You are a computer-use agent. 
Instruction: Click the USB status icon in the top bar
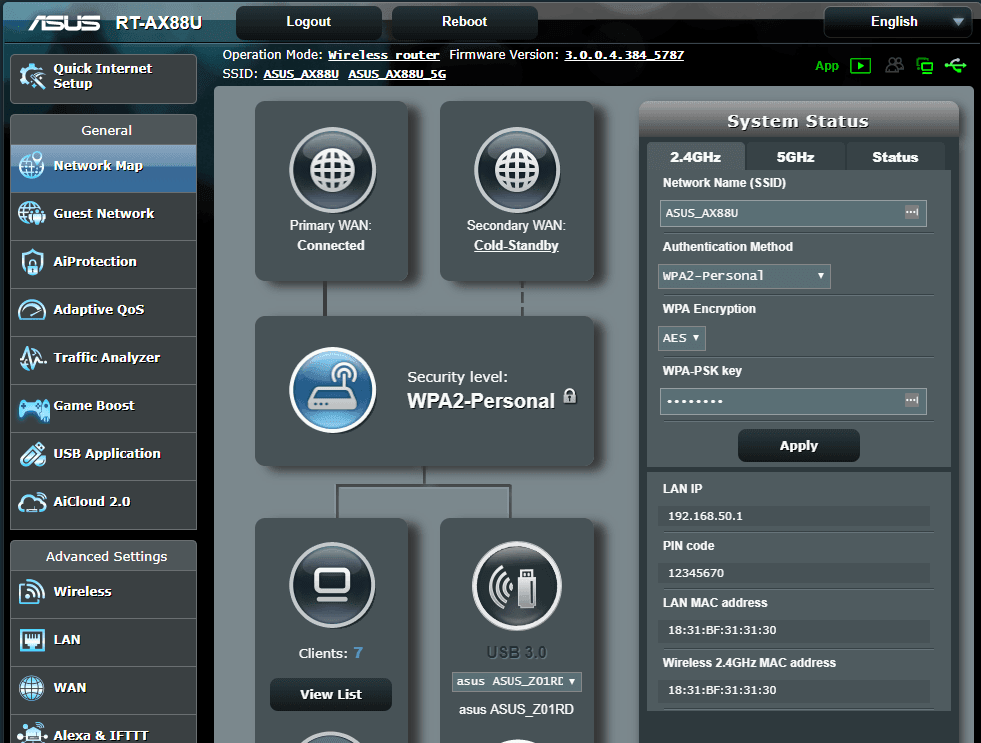(956, 65)
